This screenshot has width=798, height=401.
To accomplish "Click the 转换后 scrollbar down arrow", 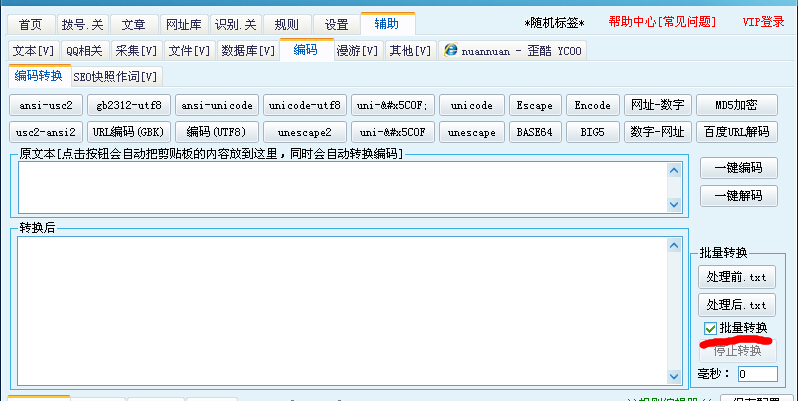I will (x=674, y=377).
